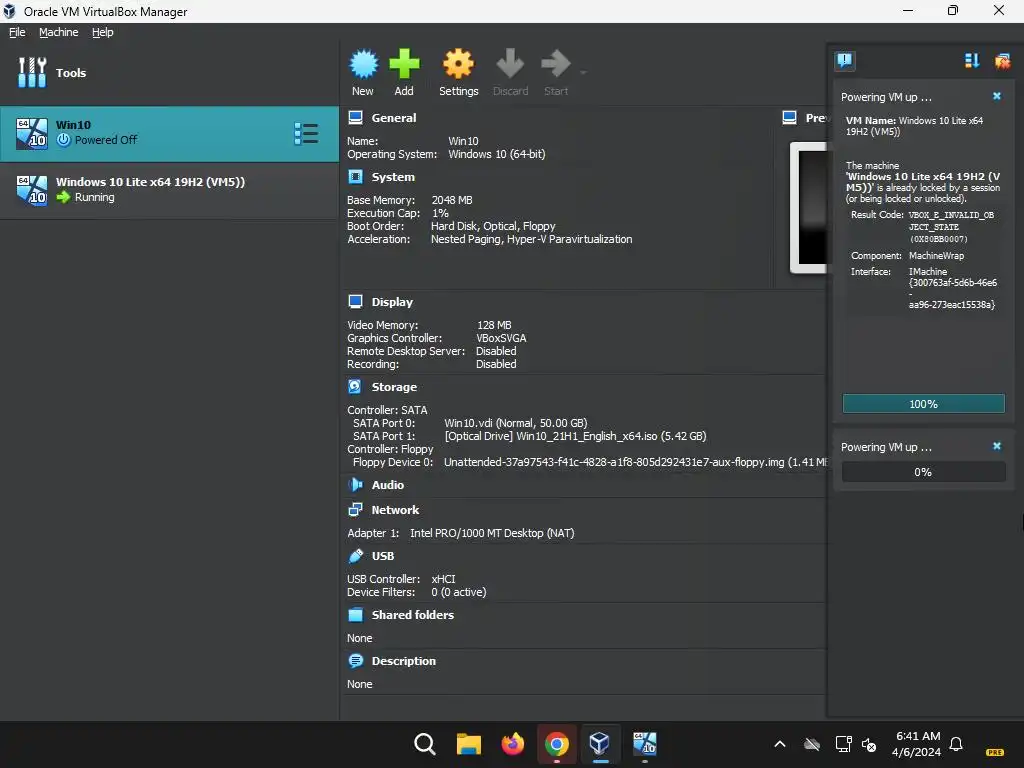Open the Display section header
Viewport: 1024px width, 768px height.
pyautogui.click(x=392, y=302)
